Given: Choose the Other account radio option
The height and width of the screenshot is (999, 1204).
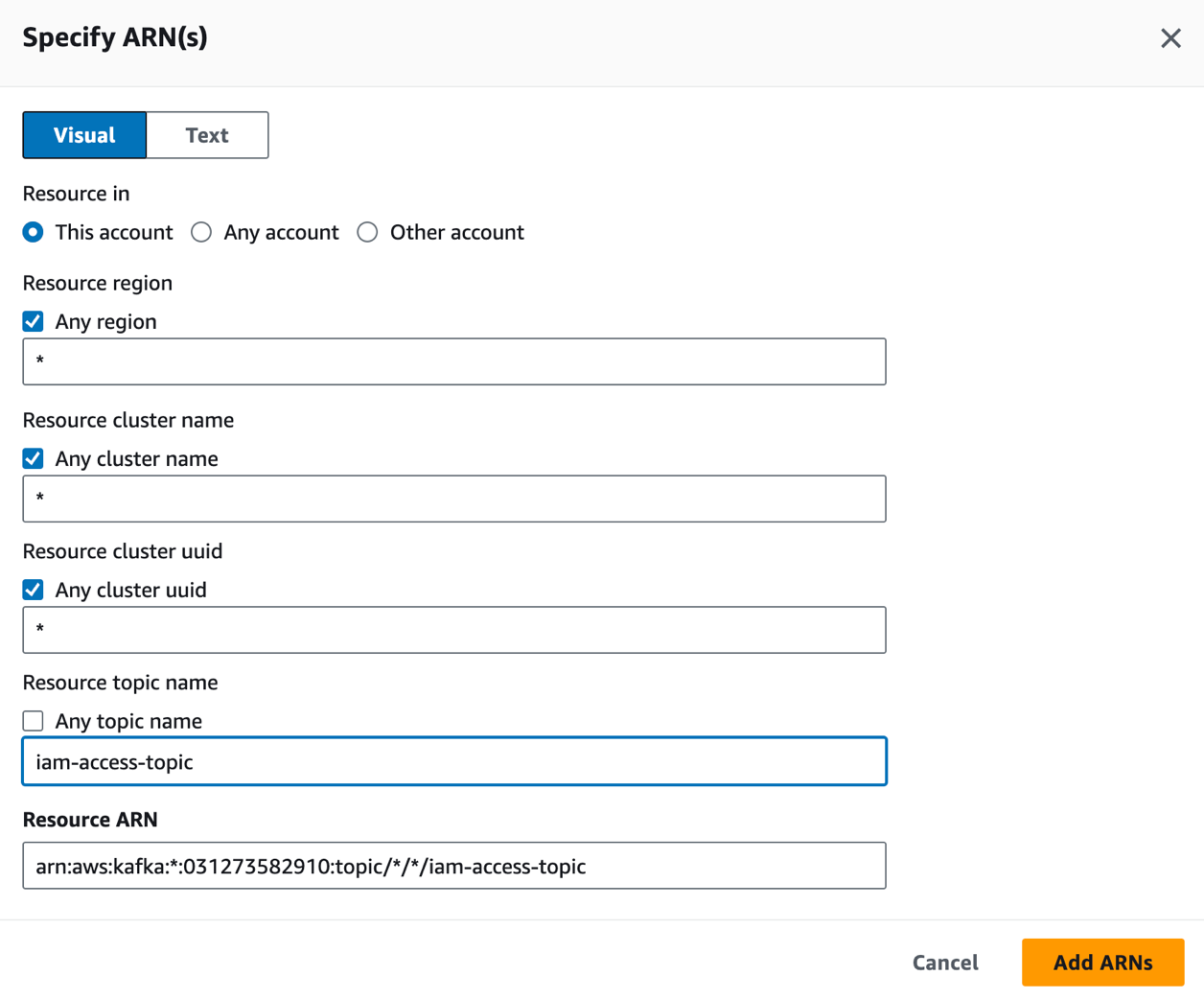Looking at the screenshot, I should click(x=367, y=232).
